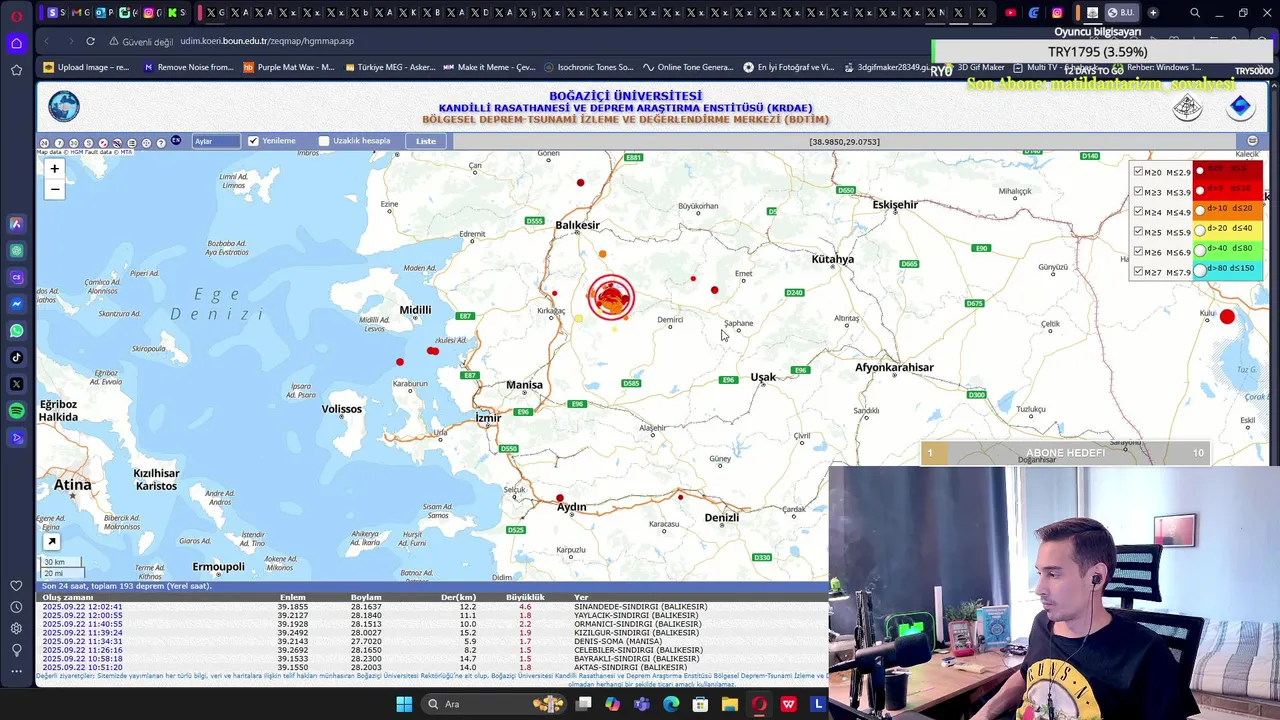Open the Remove Noise from bookmark

coord(188,67)
